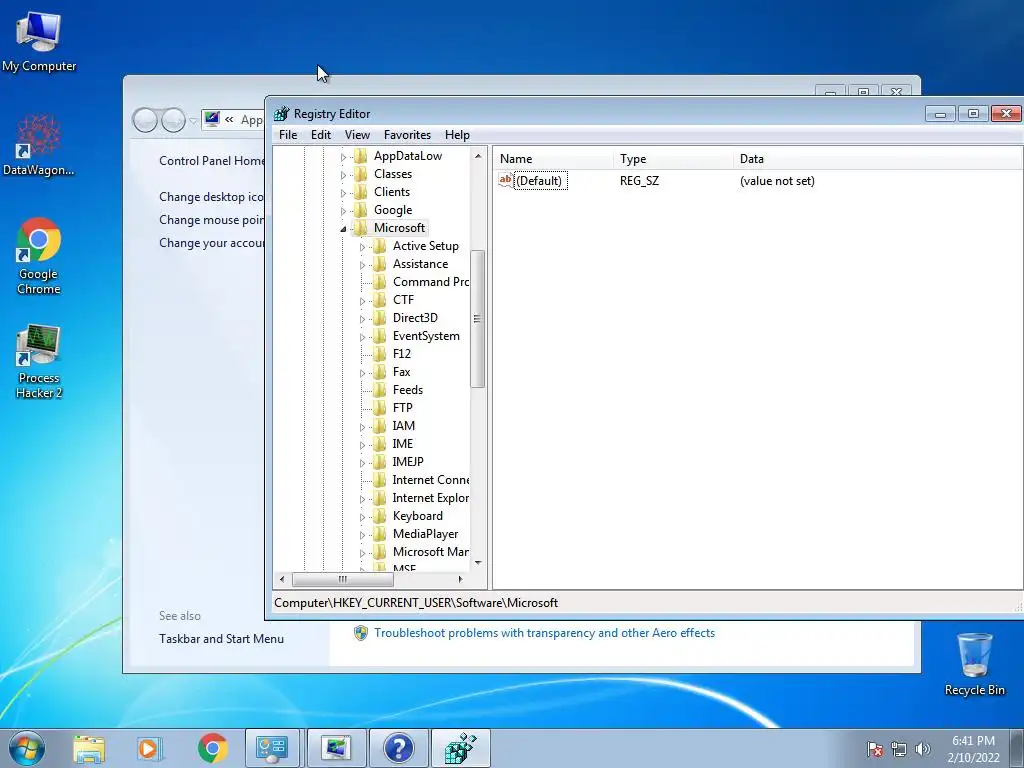
Task: Expand the Internet Explorer key
Action: coord(362,499)
